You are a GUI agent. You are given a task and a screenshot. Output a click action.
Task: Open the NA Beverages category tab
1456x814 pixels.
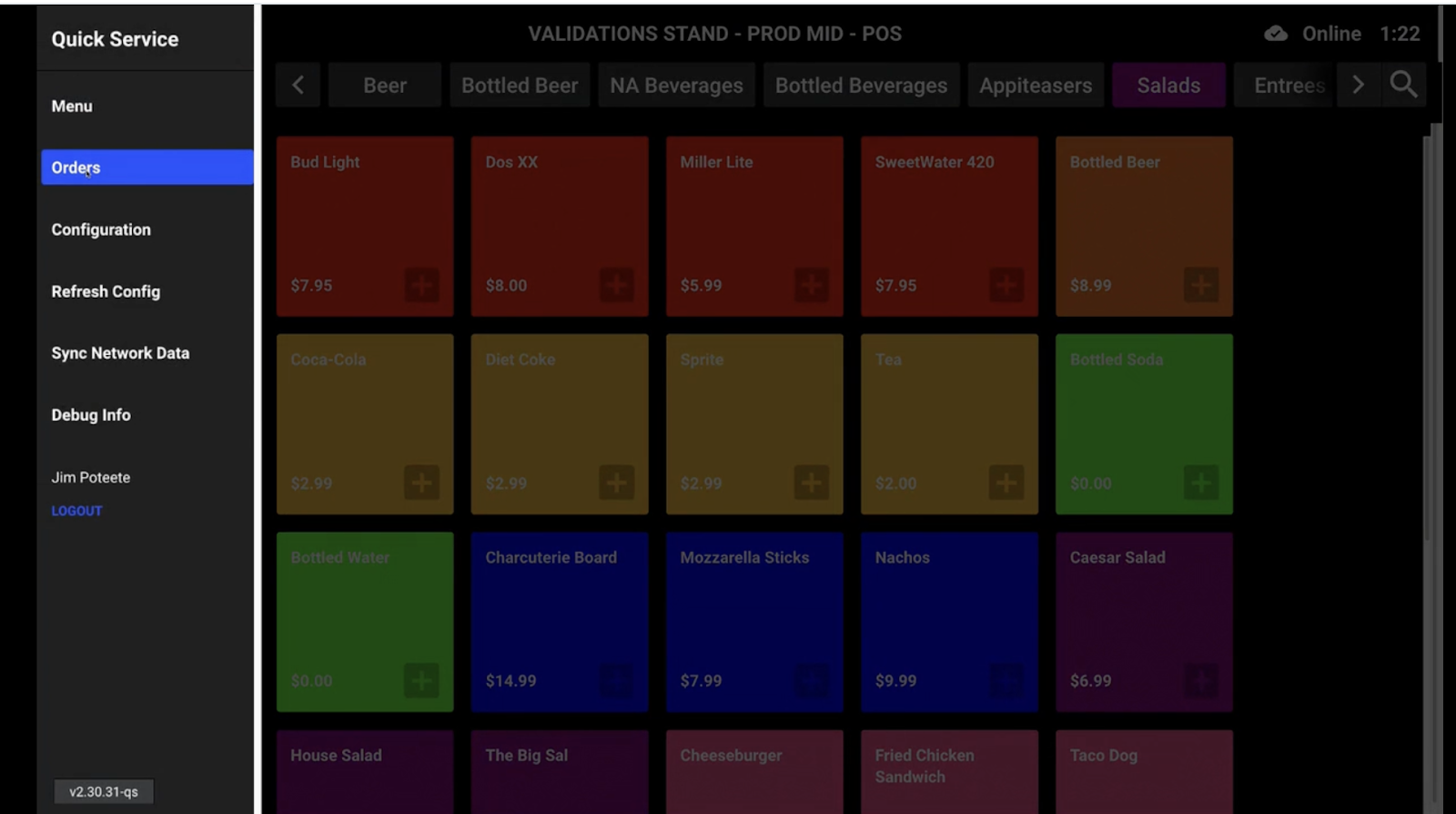click(676, 85)
